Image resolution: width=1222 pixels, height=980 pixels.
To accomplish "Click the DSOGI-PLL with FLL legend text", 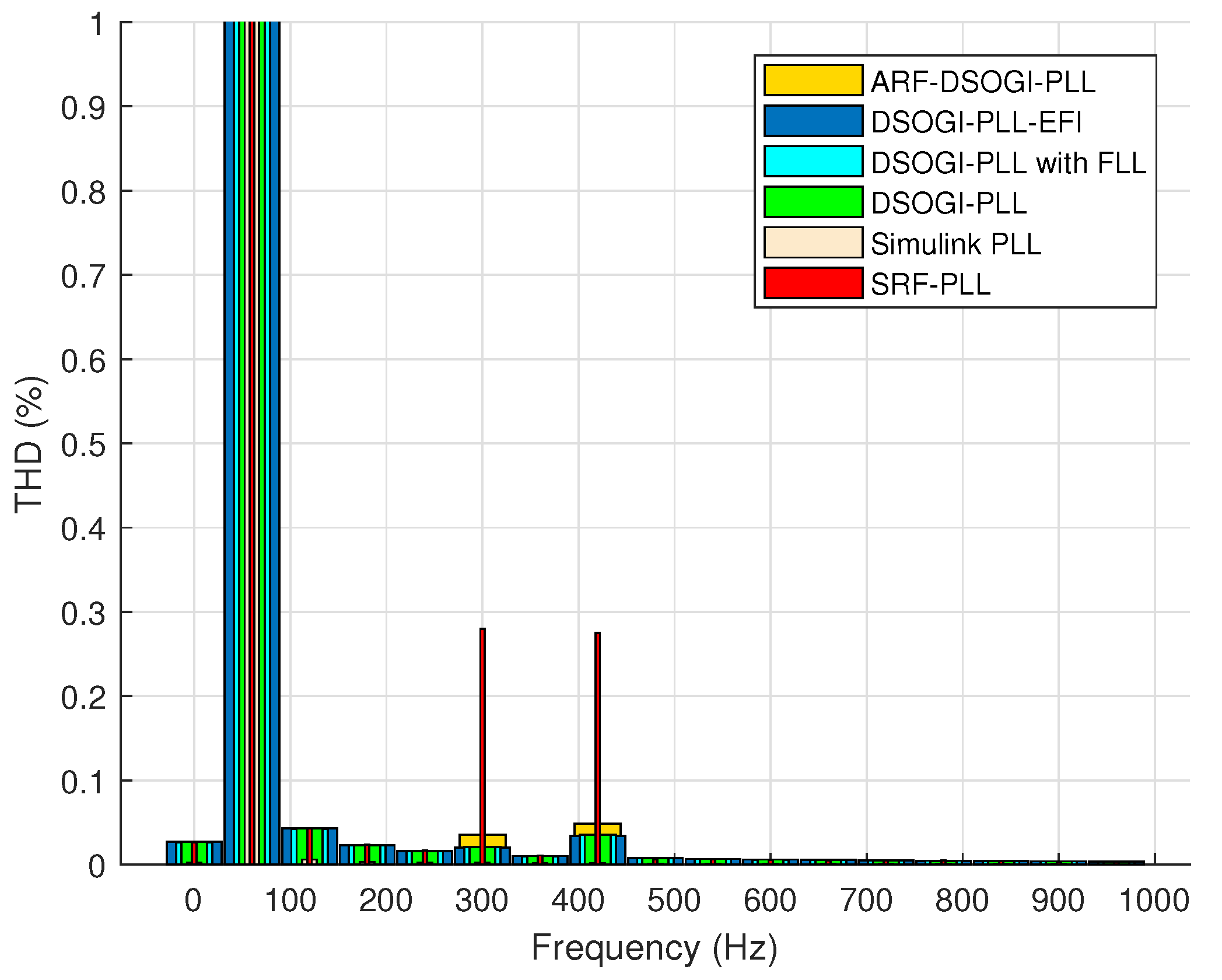I will coord(1009,163).
